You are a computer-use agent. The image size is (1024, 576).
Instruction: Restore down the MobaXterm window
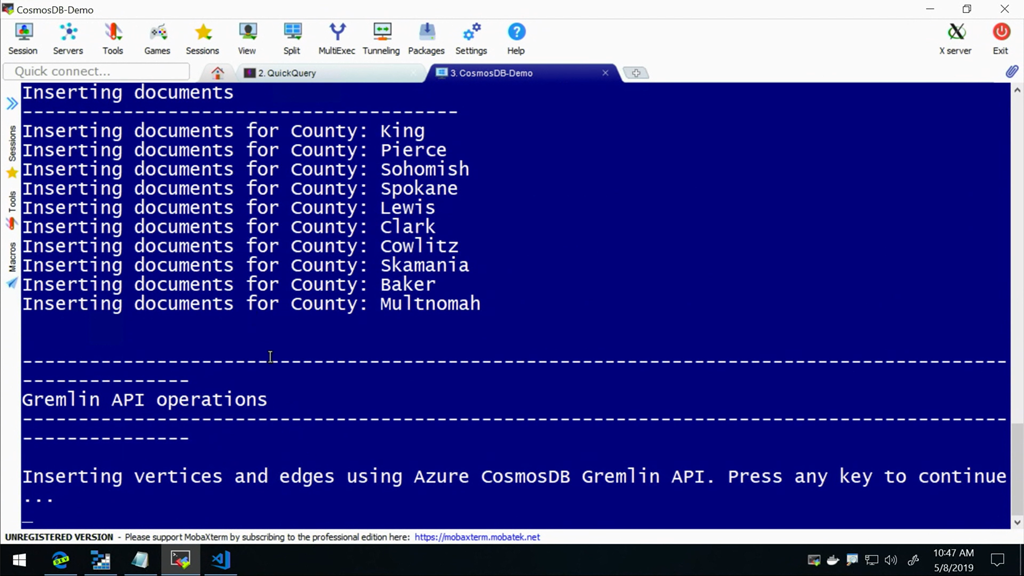tap(967, 9)
